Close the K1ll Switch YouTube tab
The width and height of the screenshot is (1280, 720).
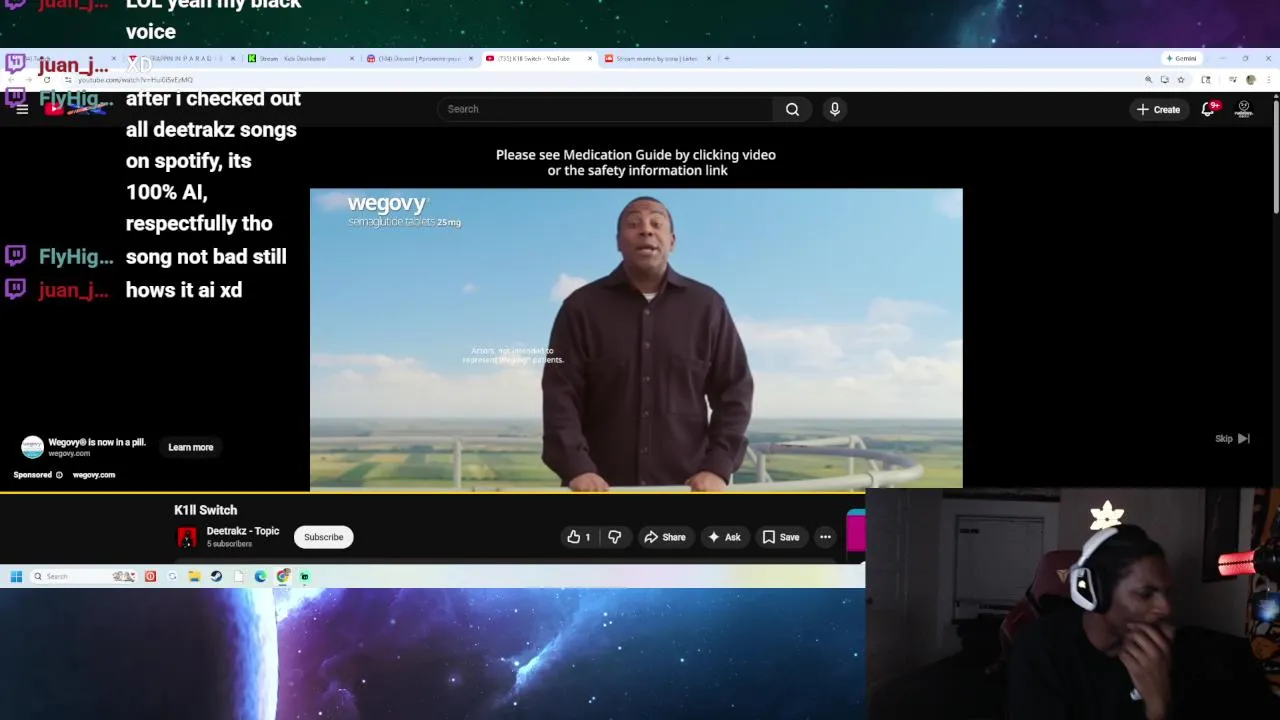[x=589, y=58]
